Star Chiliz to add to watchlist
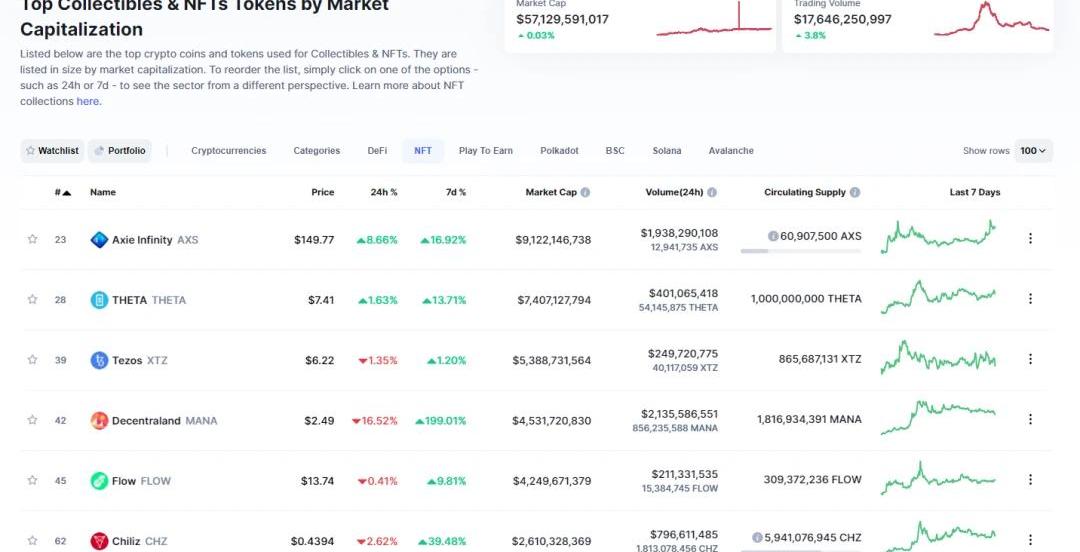1080x552 pixels. (32, 540)
